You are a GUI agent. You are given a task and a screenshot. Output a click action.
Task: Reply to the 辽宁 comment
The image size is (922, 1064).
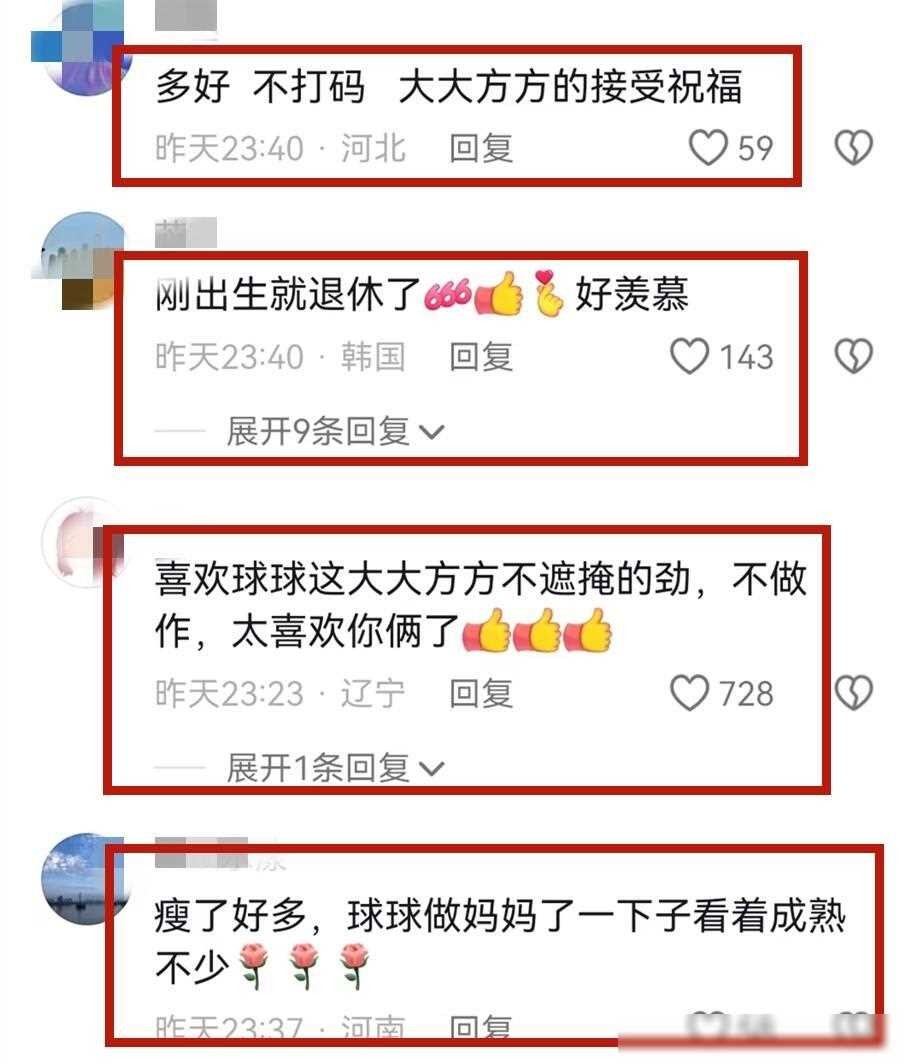[x=481, y=693]
